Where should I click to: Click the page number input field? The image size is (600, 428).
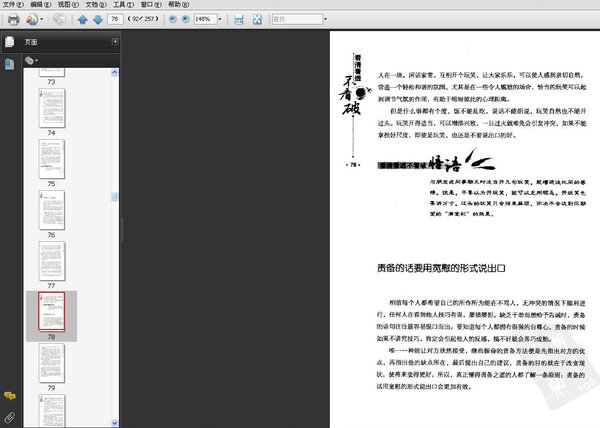pyautogui.click(x=115, y=19)
